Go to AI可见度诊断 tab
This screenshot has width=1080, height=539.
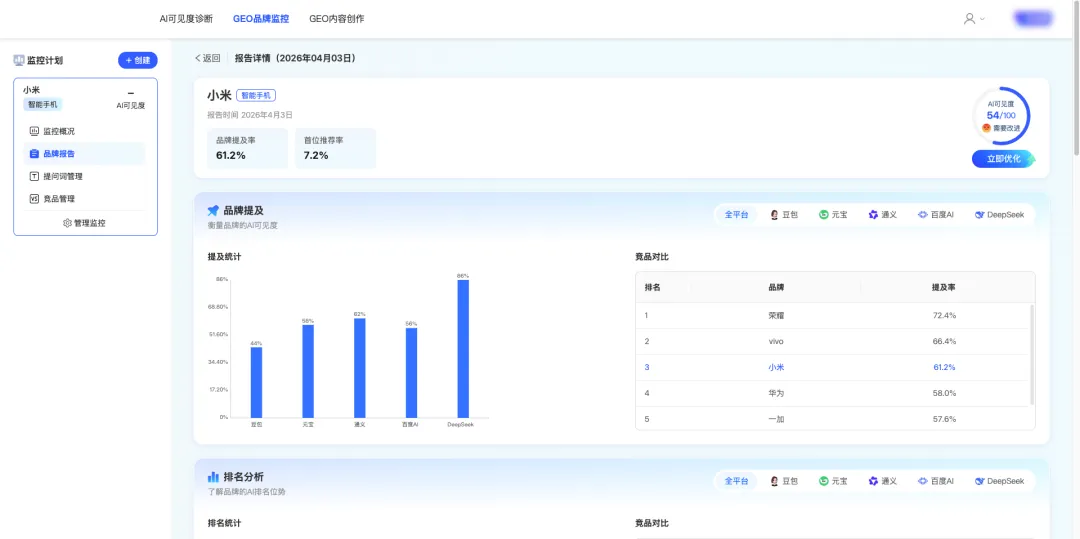pyautogui.click(x=186, y=19)
